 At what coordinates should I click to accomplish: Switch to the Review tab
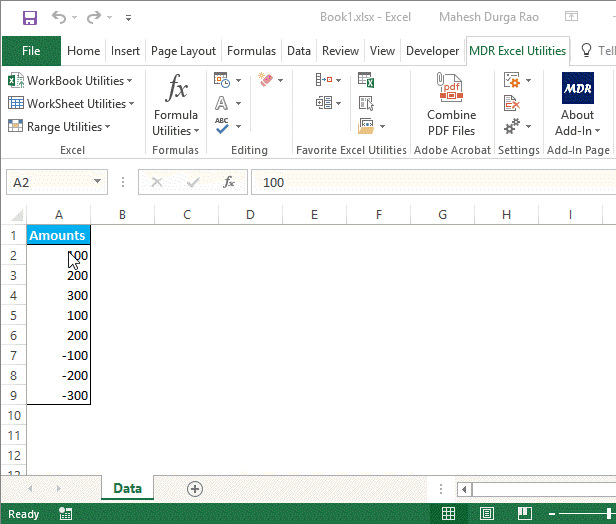[340, 51]
